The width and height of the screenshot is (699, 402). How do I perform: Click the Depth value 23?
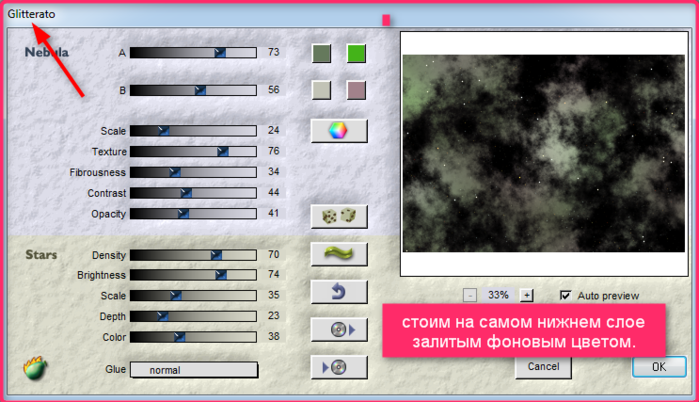[274, 316]
